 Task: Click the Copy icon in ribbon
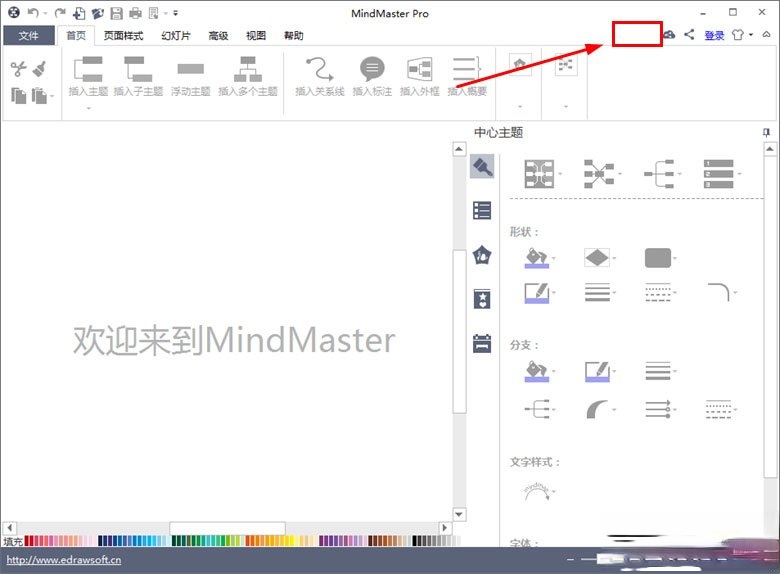[x=18, y=96]
